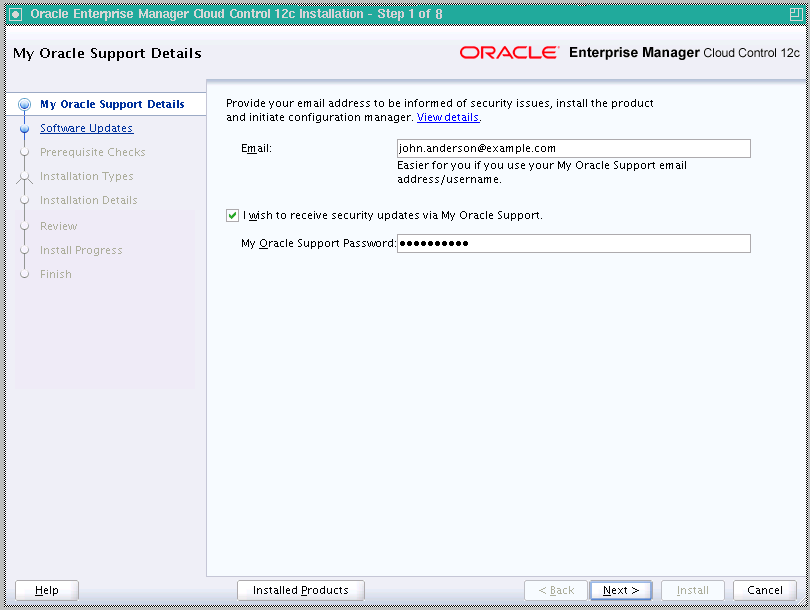The height and width of the screenshot is (610, 810).
Task: Focus the My Oracle Support Password field
Action: point(573,243)
